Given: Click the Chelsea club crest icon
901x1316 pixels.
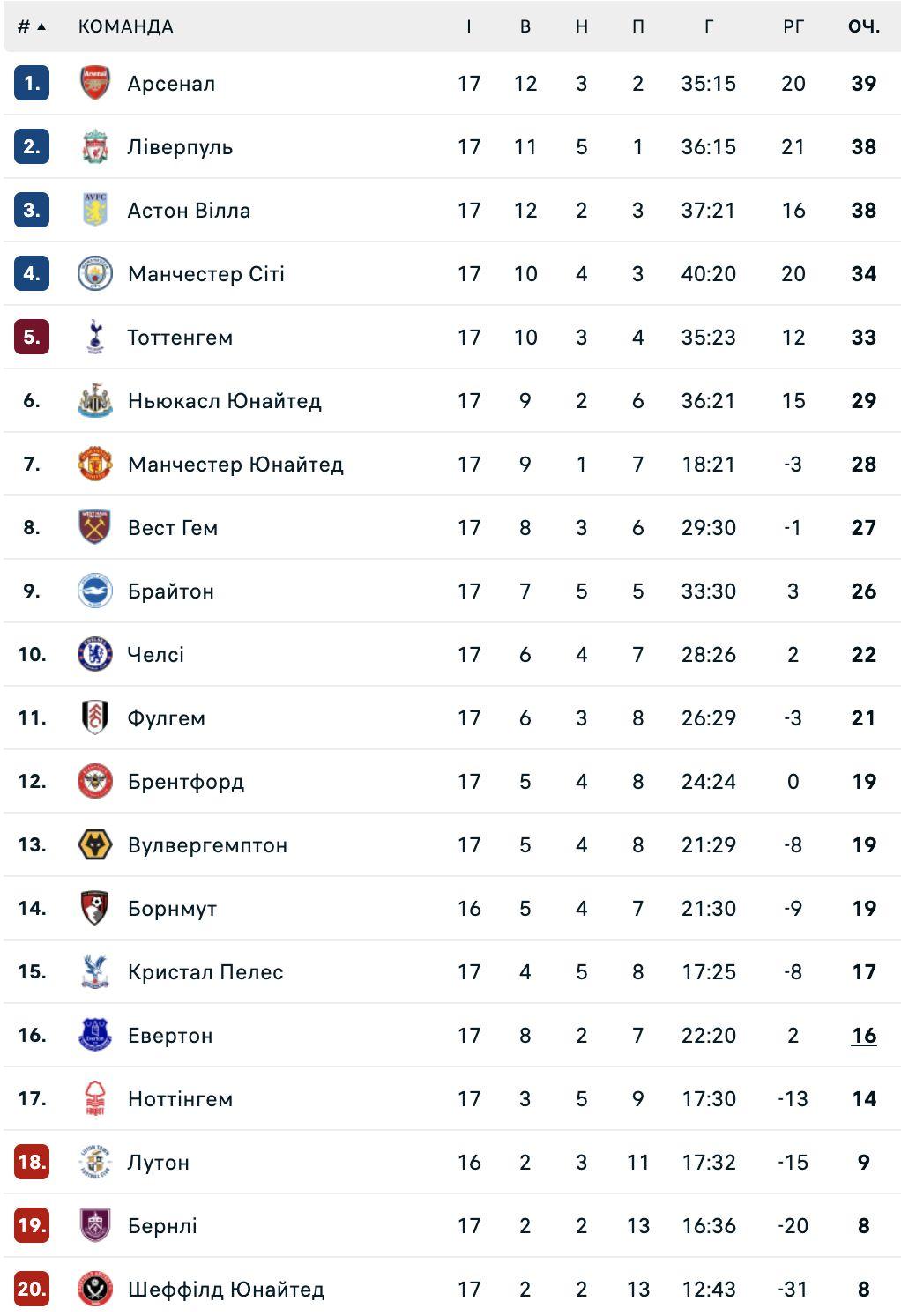Looking at the screenshot, I should [x=94, y=655].
